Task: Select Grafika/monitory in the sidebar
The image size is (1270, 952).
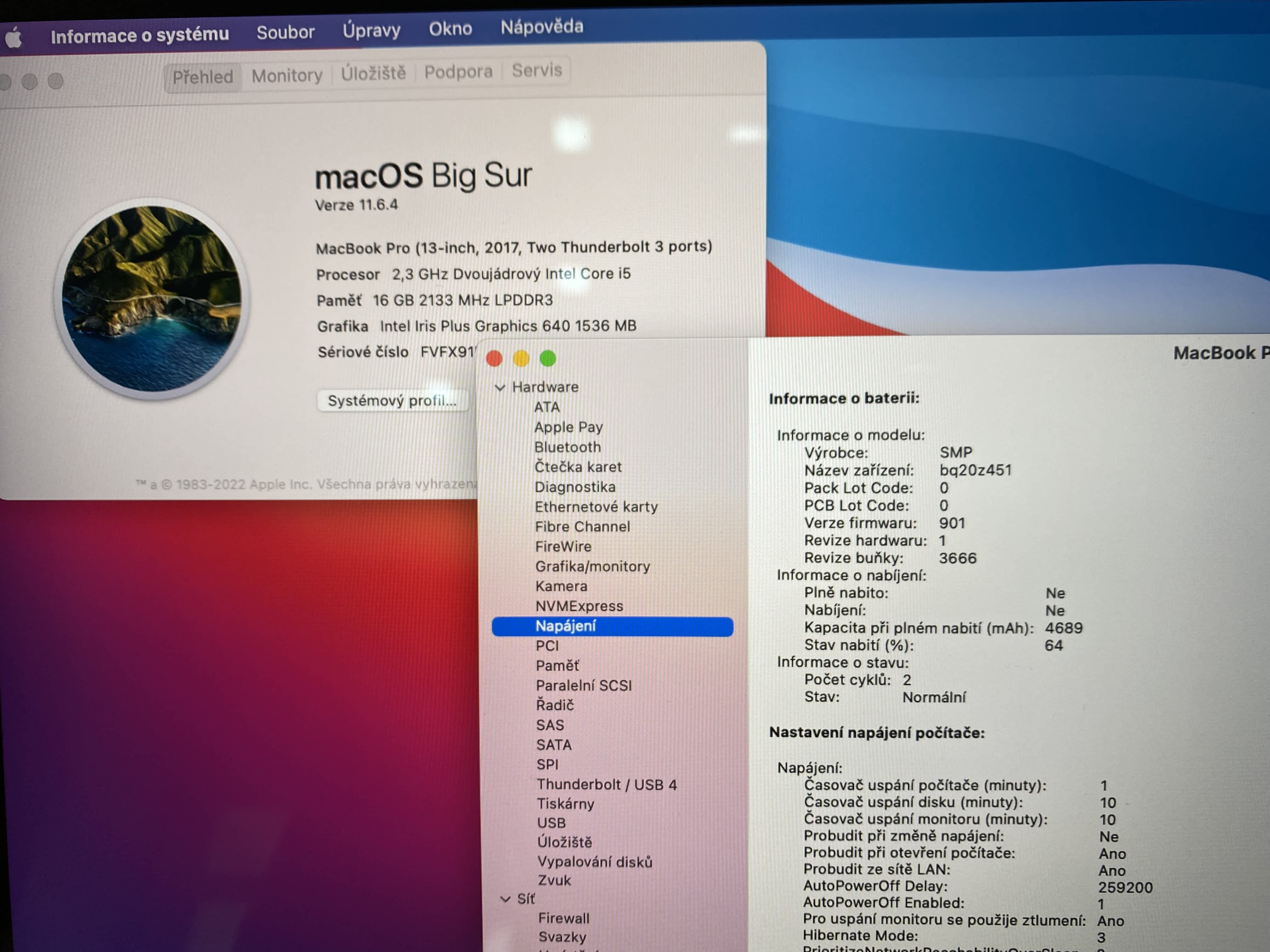Action: tap(592, 566)
